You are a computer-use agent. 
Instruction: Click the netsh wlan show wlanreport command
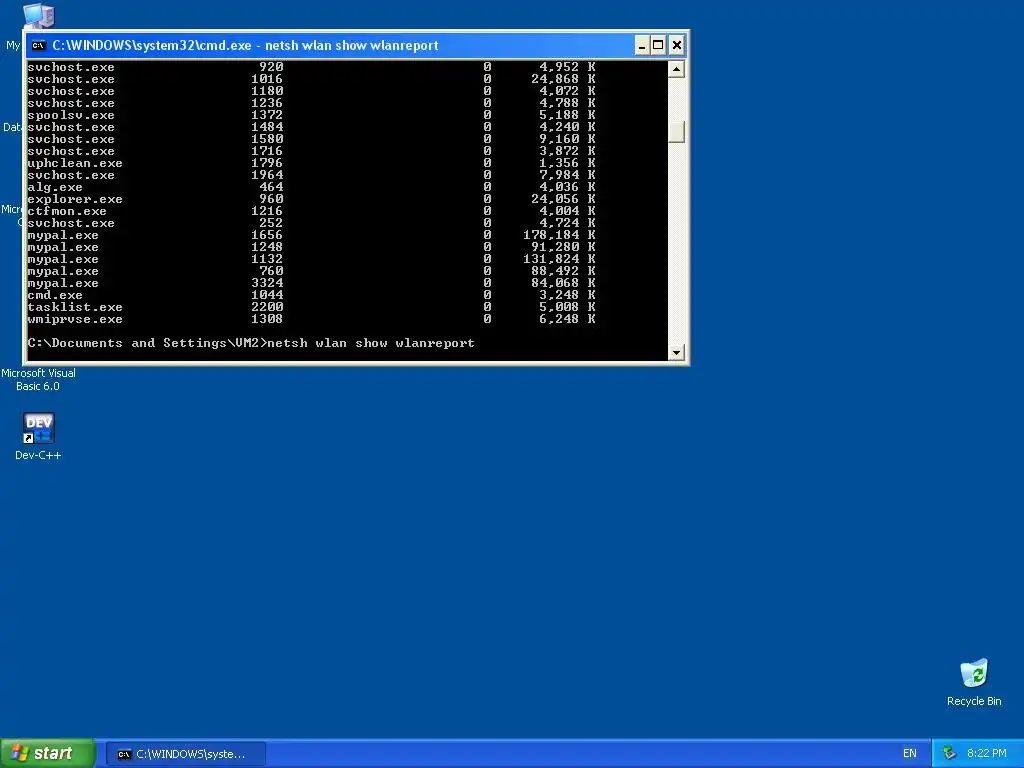click(371, 344)
